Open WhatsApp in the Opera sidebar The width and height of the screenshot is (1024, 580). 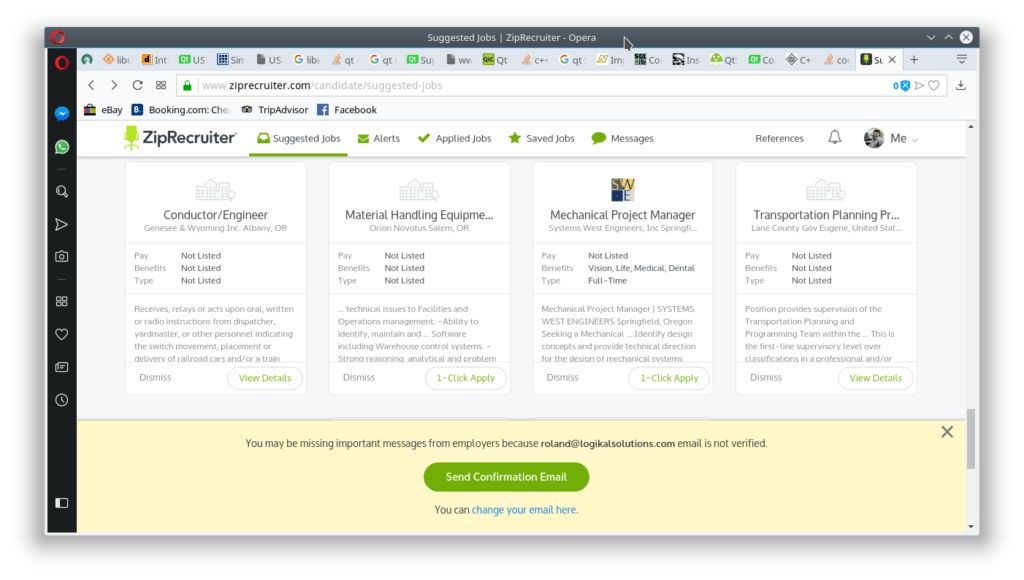pyautogui.click(x=62, y=147)
